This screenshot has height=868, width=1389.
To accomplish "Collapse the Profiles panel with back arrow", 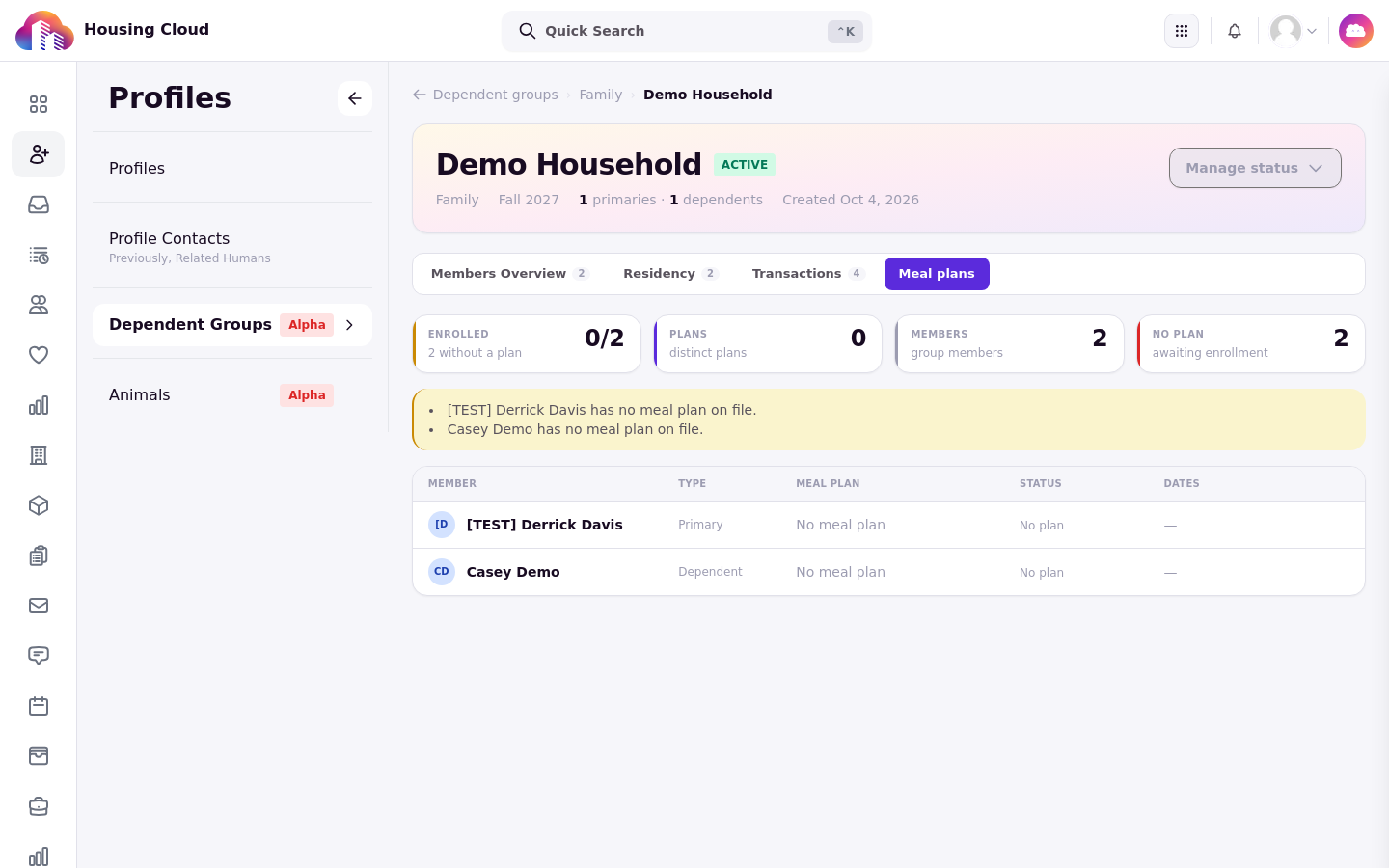I will 355,98.
